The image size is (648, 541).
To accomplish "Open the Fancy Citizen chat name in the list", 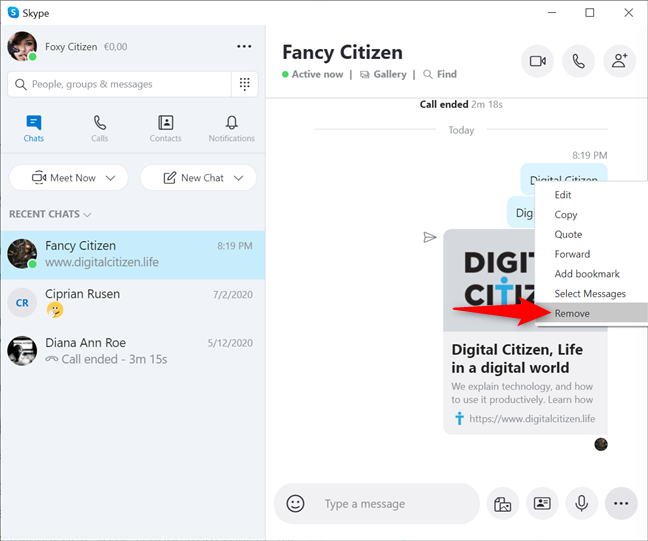I will (x=81, y=245).
